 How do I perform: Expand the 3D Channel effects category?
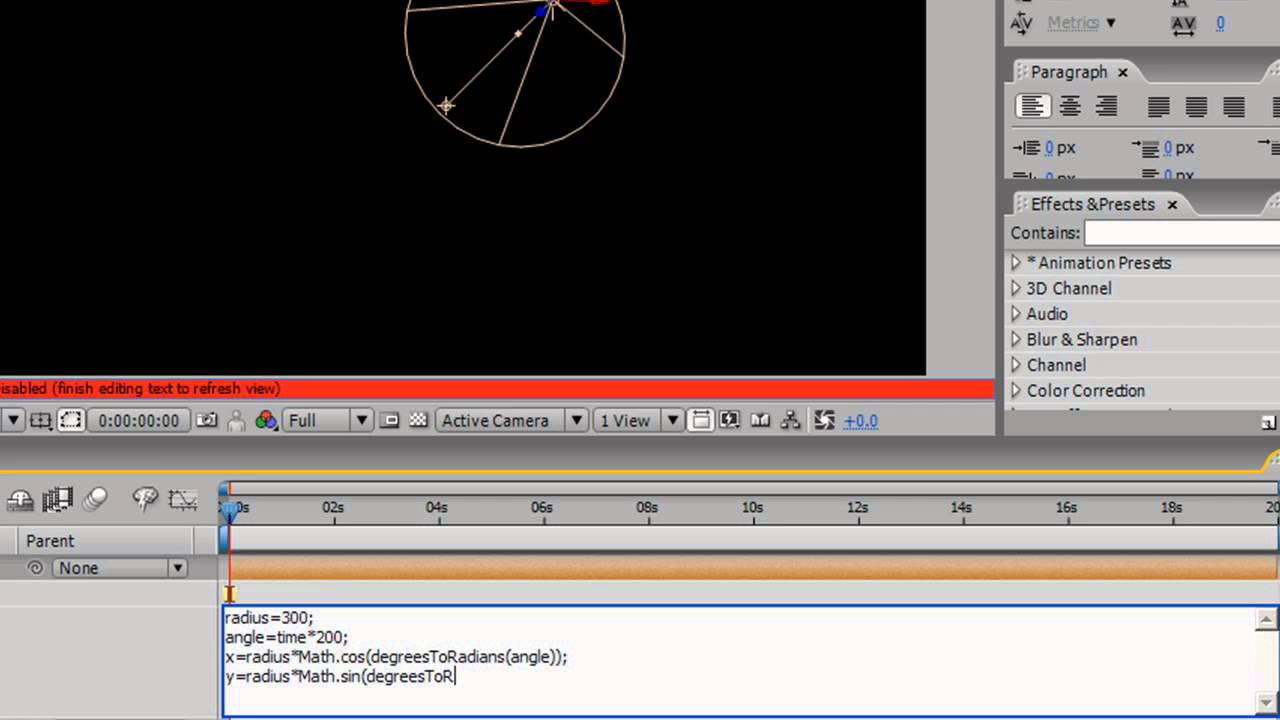pyautogui.click(x=1016, y=288)
